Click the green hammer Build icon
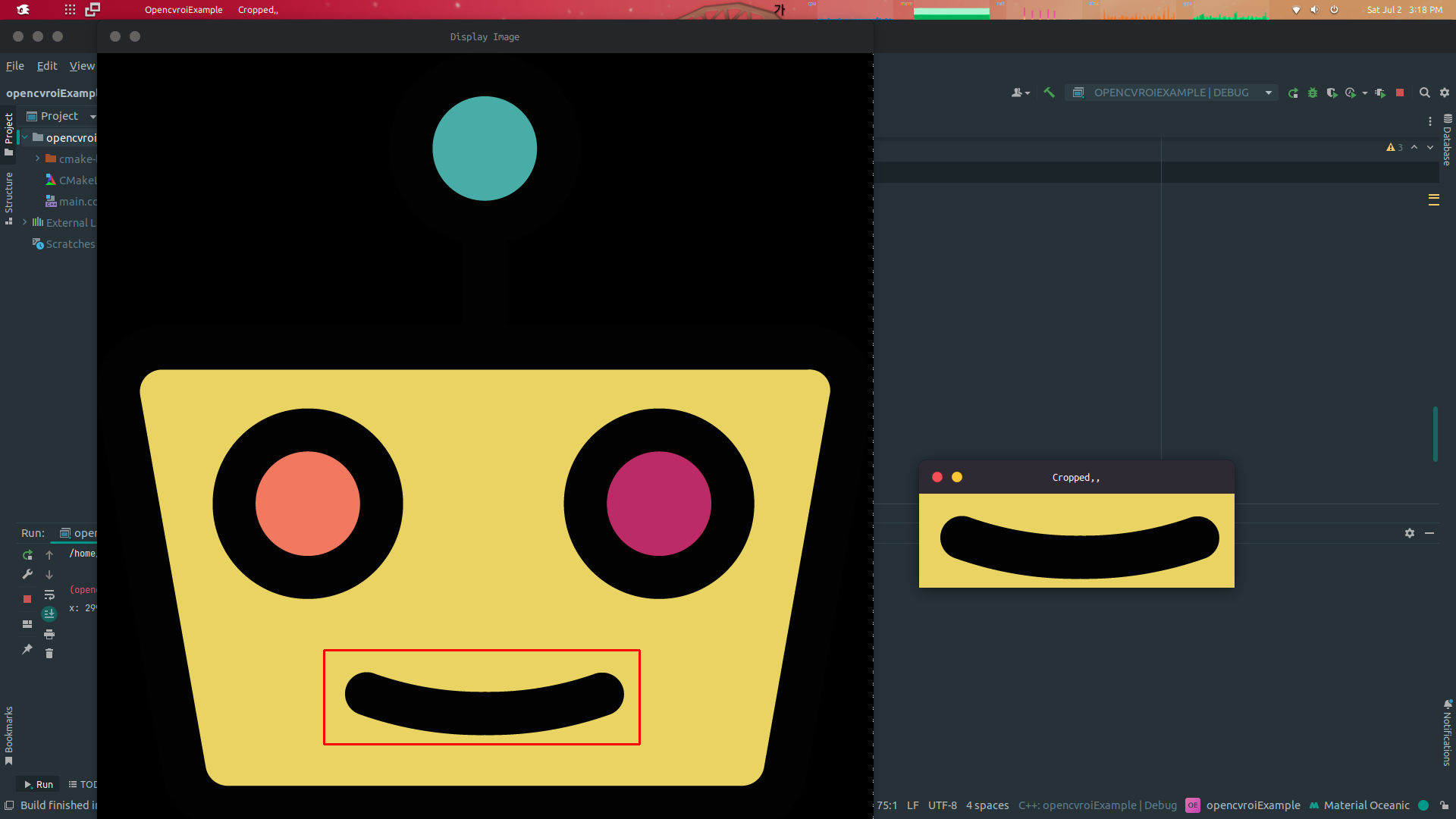 tap(1049, 93)
